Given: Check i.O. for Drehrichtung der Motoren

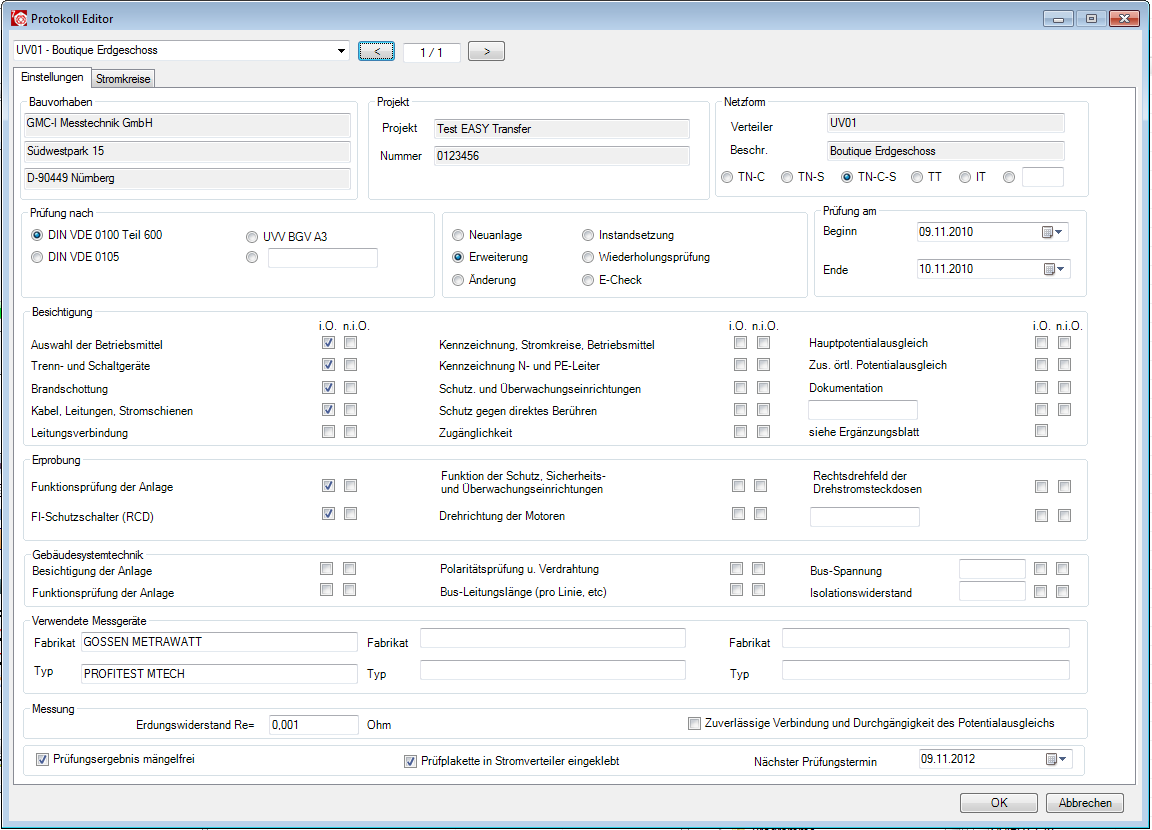Looking at the screenshot, I should (738, 513).
